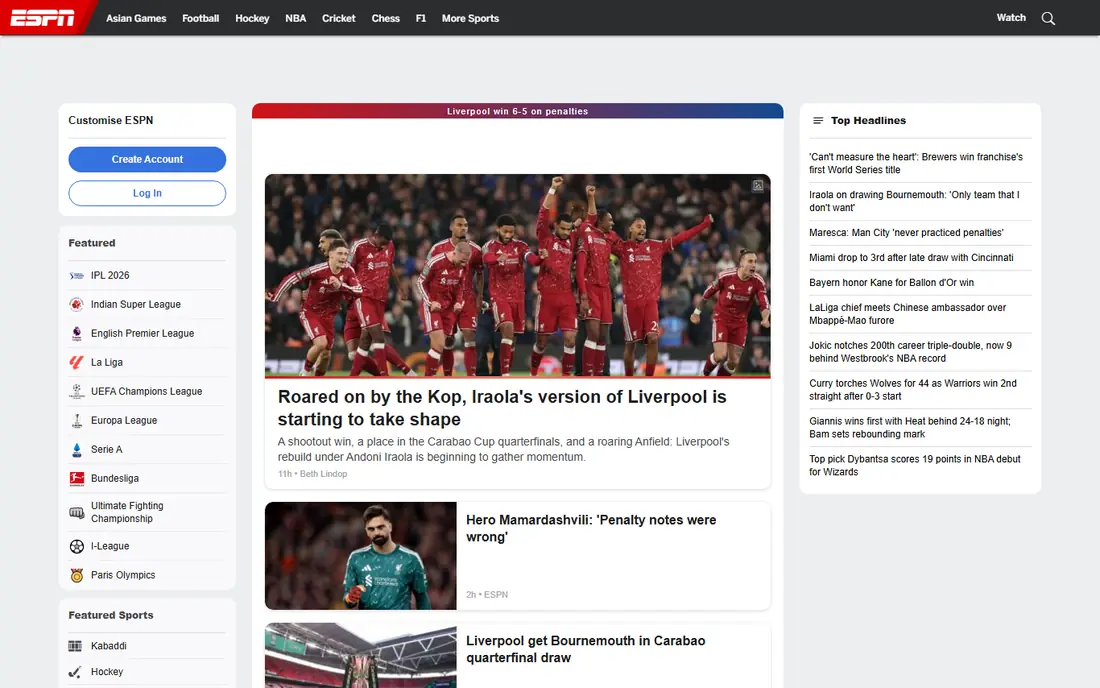Select Ultimate Fighting Championship text link
The image size is (1100, 688).
point(127,513)
